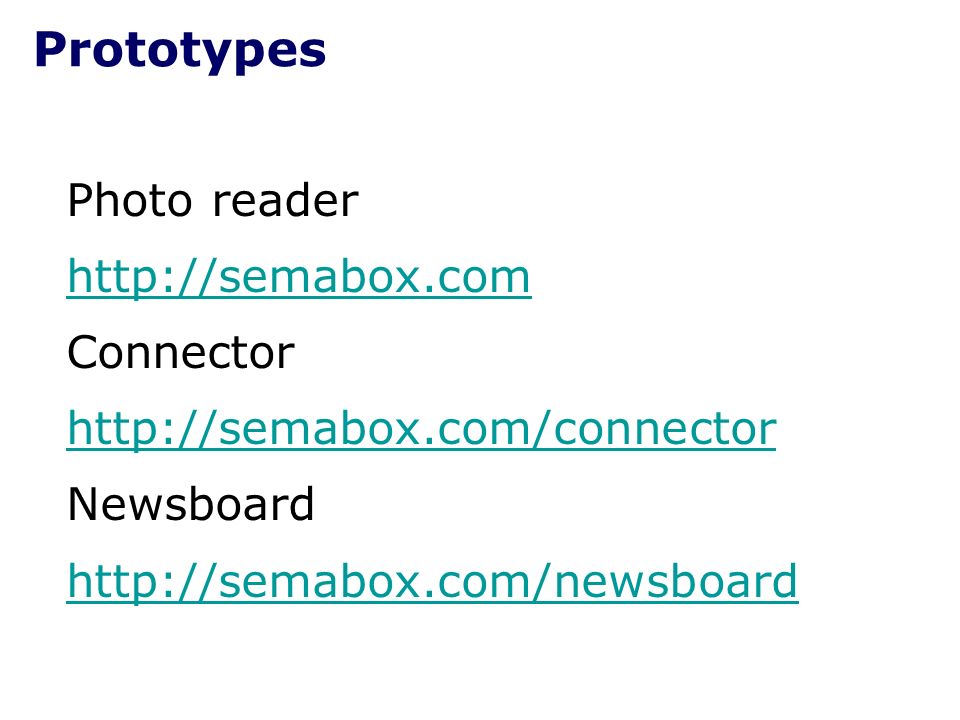Viewport: 960px width, 720px height.
Task: Select the word Photo
Action: pos(130,200)
